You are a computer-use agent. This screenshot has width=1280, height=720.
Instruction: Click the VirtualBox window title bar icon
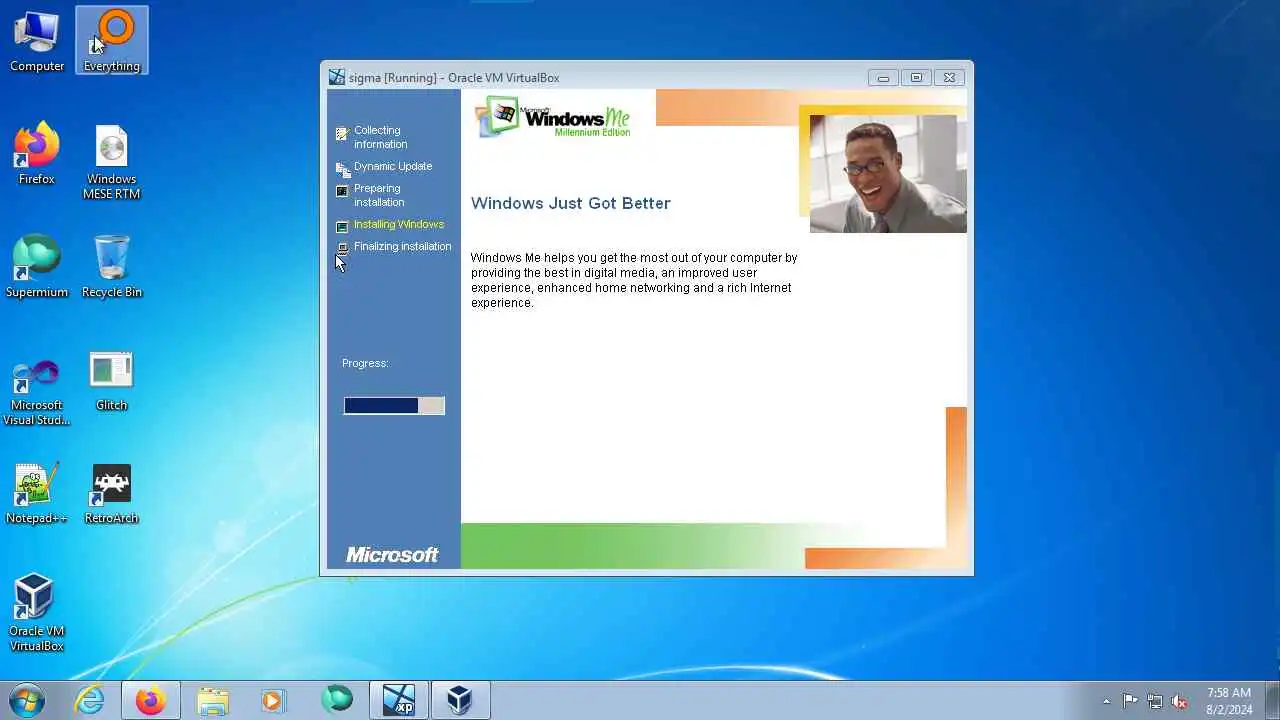pos(337,77)
